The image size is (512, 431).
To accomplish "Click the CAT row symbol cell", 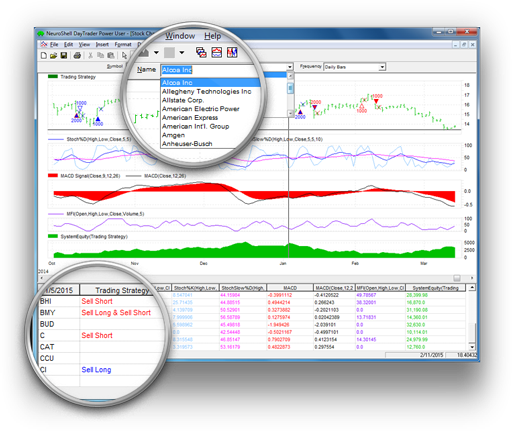I will (x=59, y=347).
